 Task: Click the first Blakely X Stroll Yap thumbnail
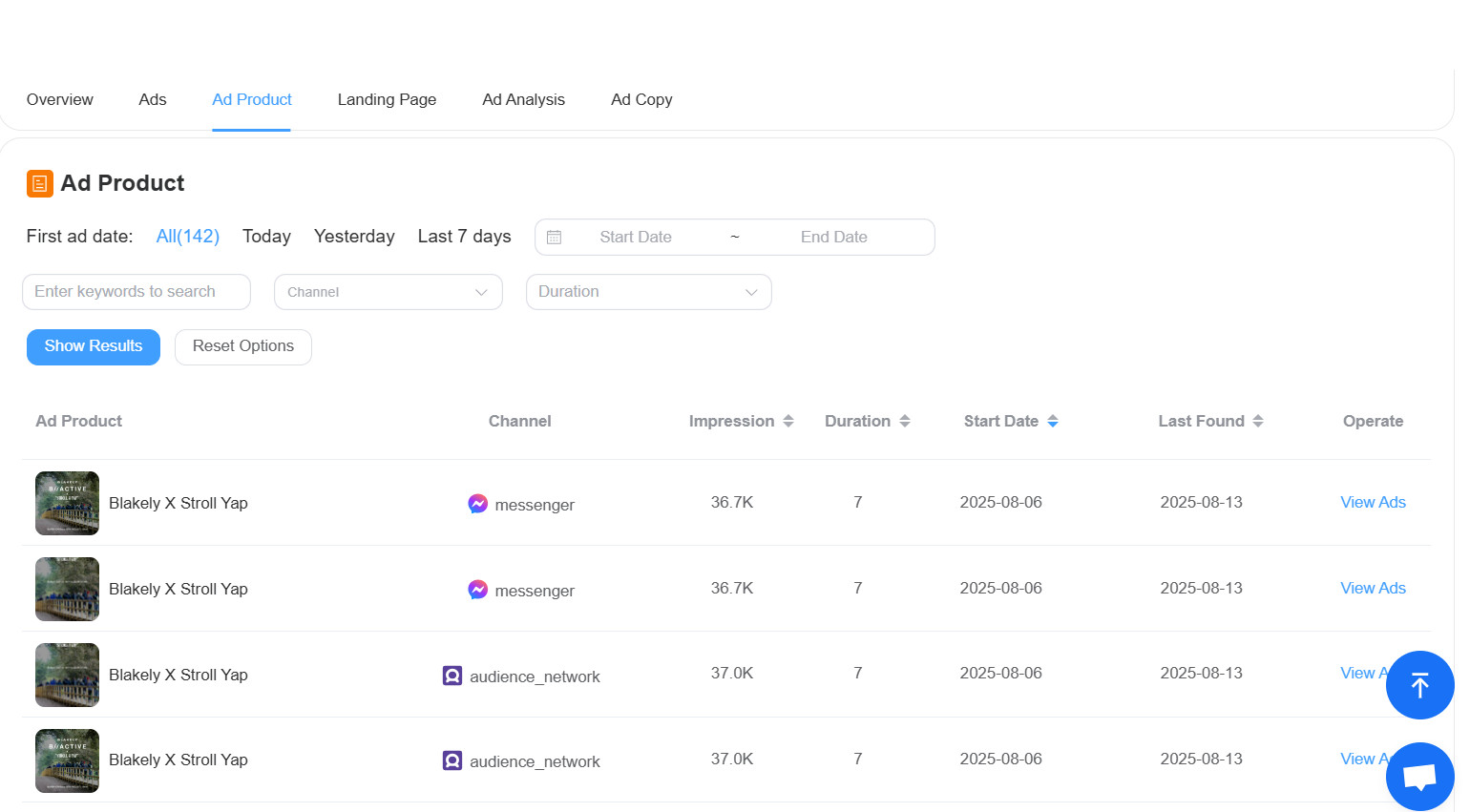67,503
